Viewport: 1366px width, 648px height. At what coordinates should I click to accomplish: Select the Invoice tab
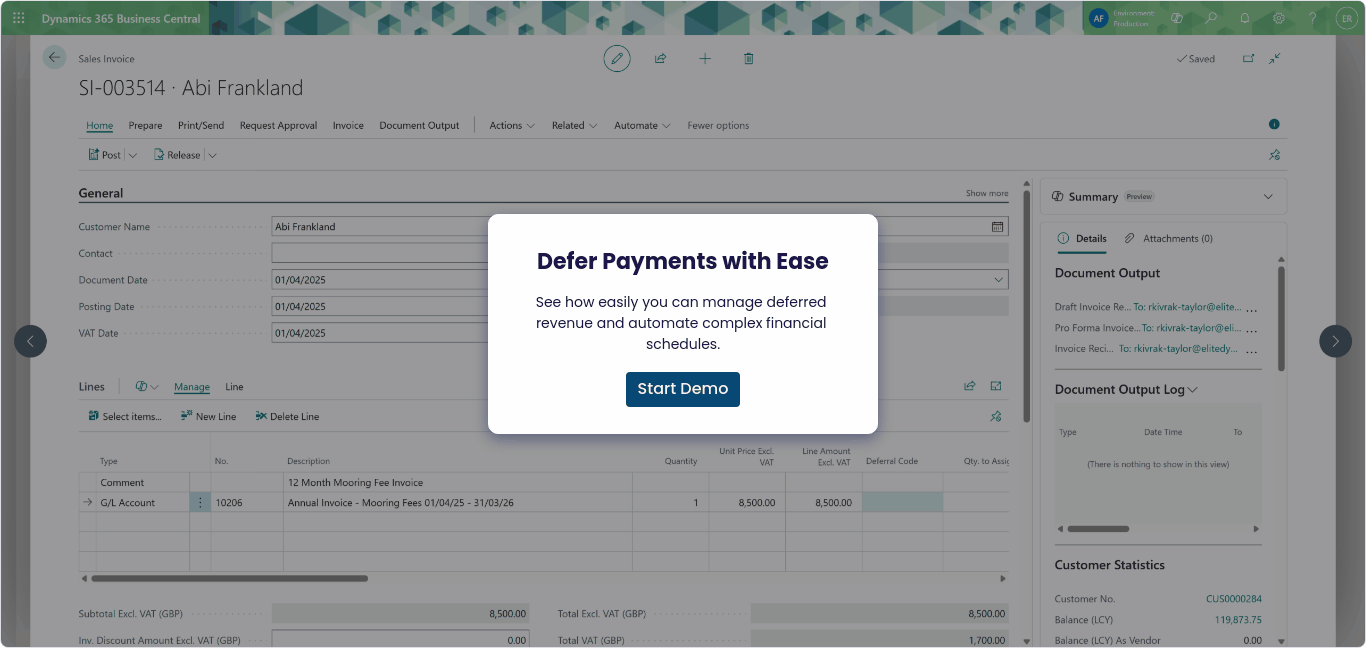[x=348, y=126]
